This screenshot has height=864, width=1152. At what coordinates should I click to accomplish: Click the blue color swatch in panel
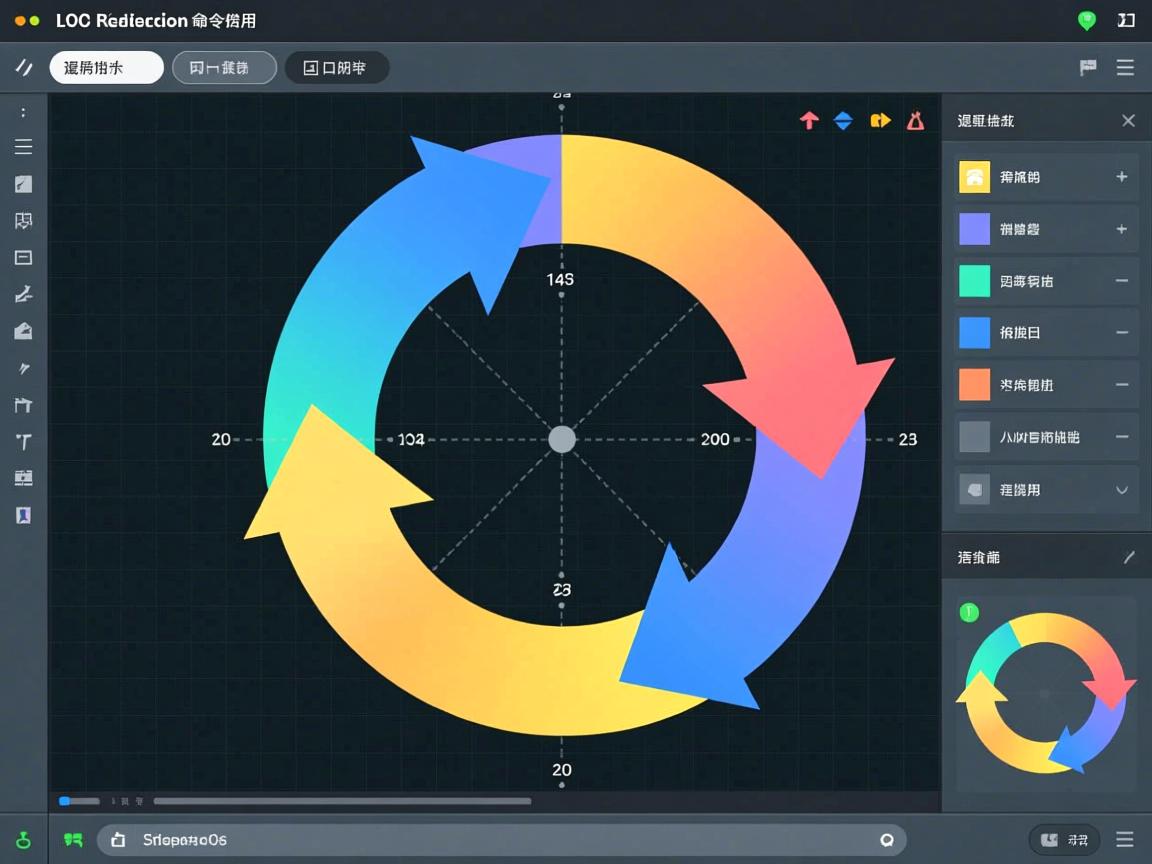(974, 333)
